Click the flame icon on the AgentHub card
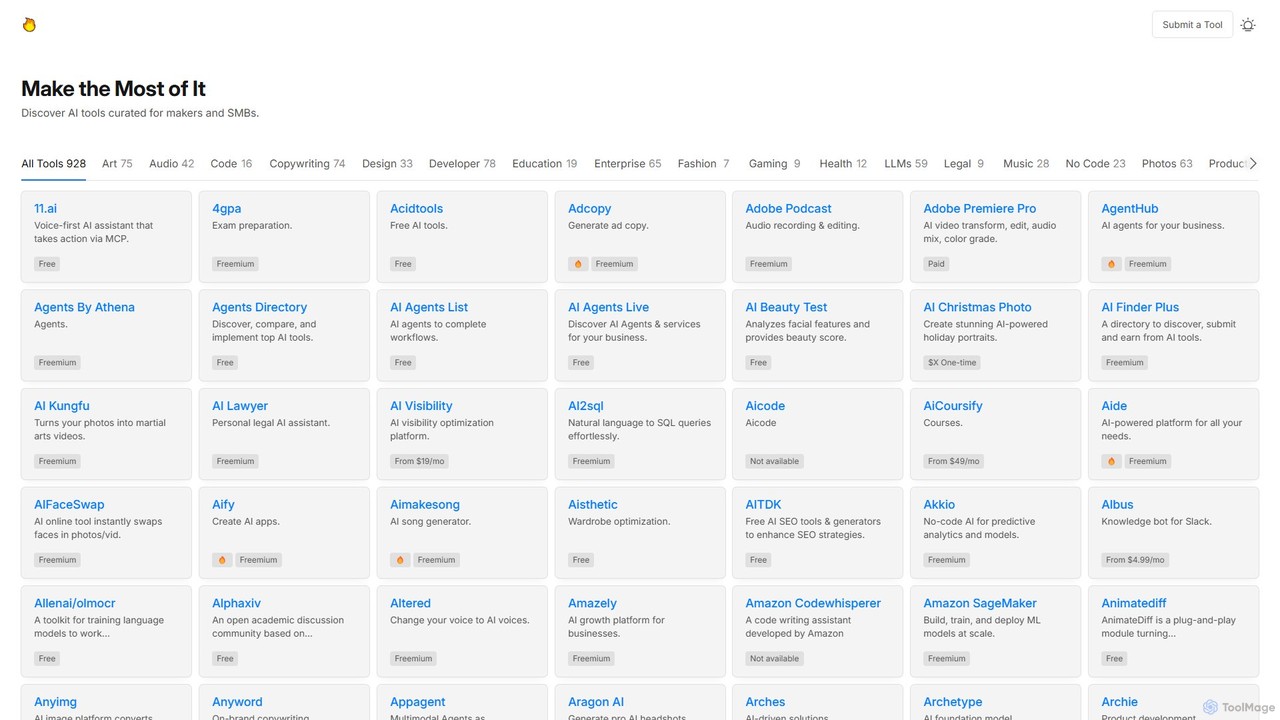Screen dimensions: 1280x720 [1111, 264]
